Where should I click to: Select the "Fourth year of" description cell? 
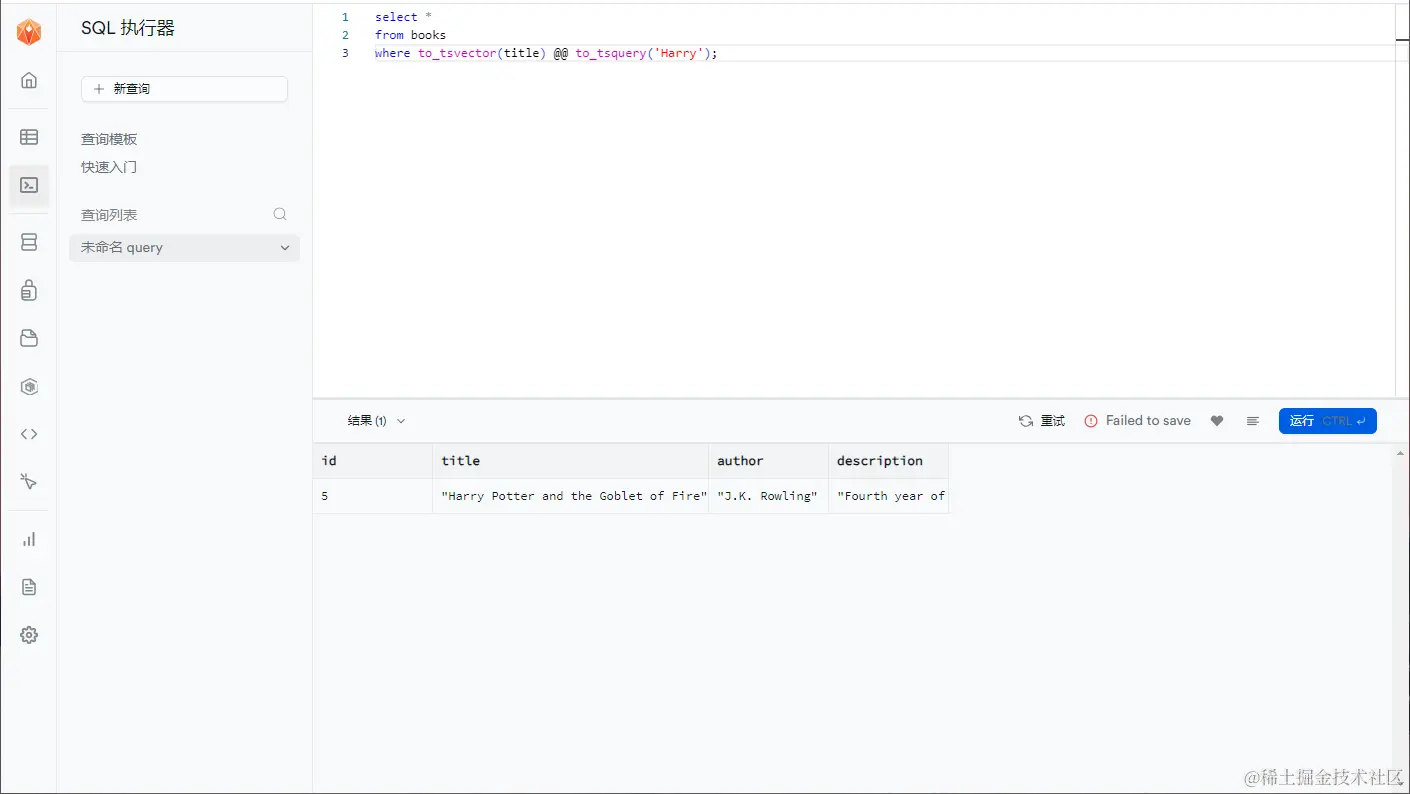click(888, 496)
